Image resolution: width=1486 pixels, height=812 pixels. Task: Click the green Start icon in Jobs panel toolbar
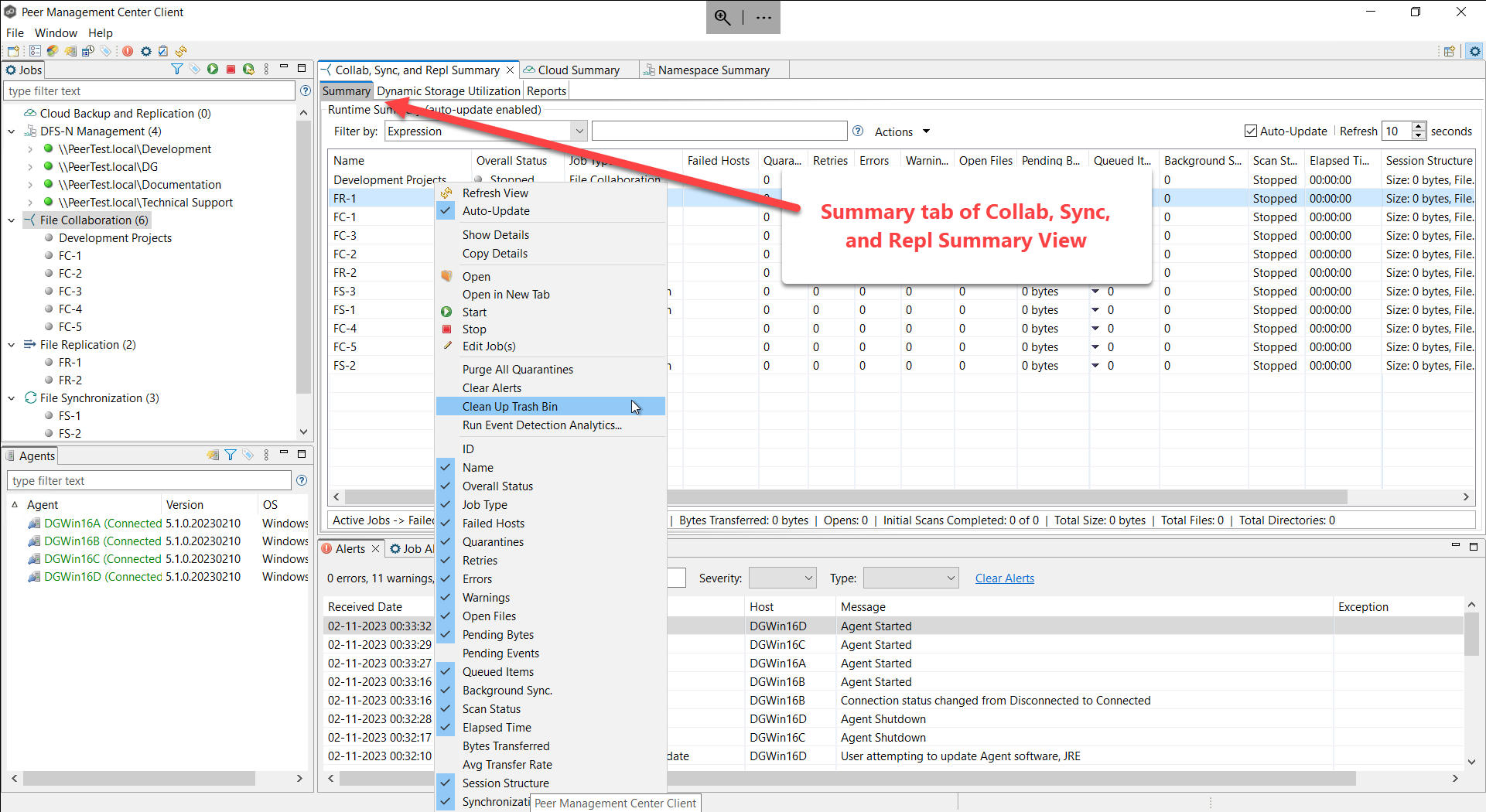coord(213,70)
